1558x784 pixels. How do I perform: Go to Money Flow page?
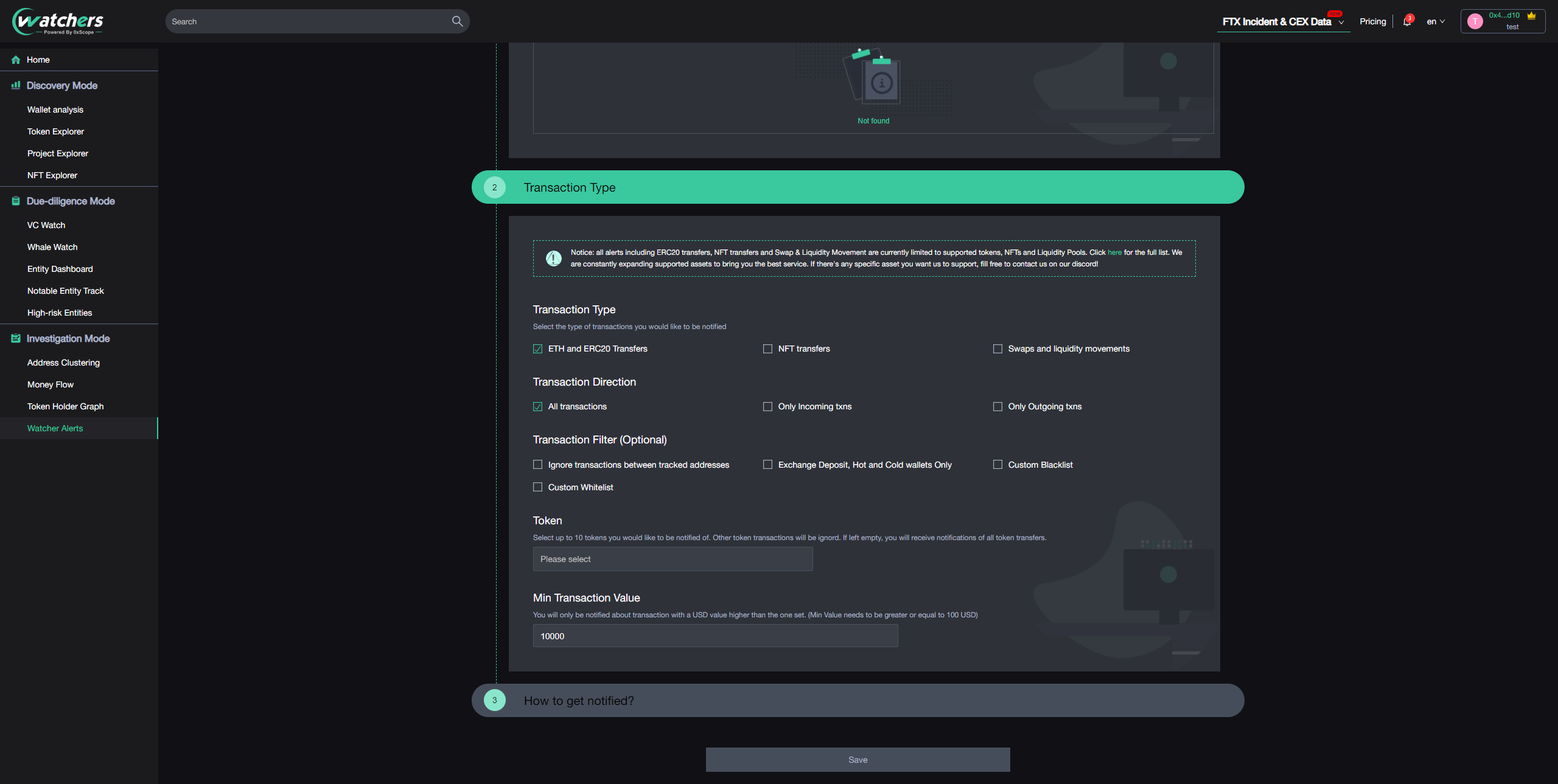pos(51,384)
